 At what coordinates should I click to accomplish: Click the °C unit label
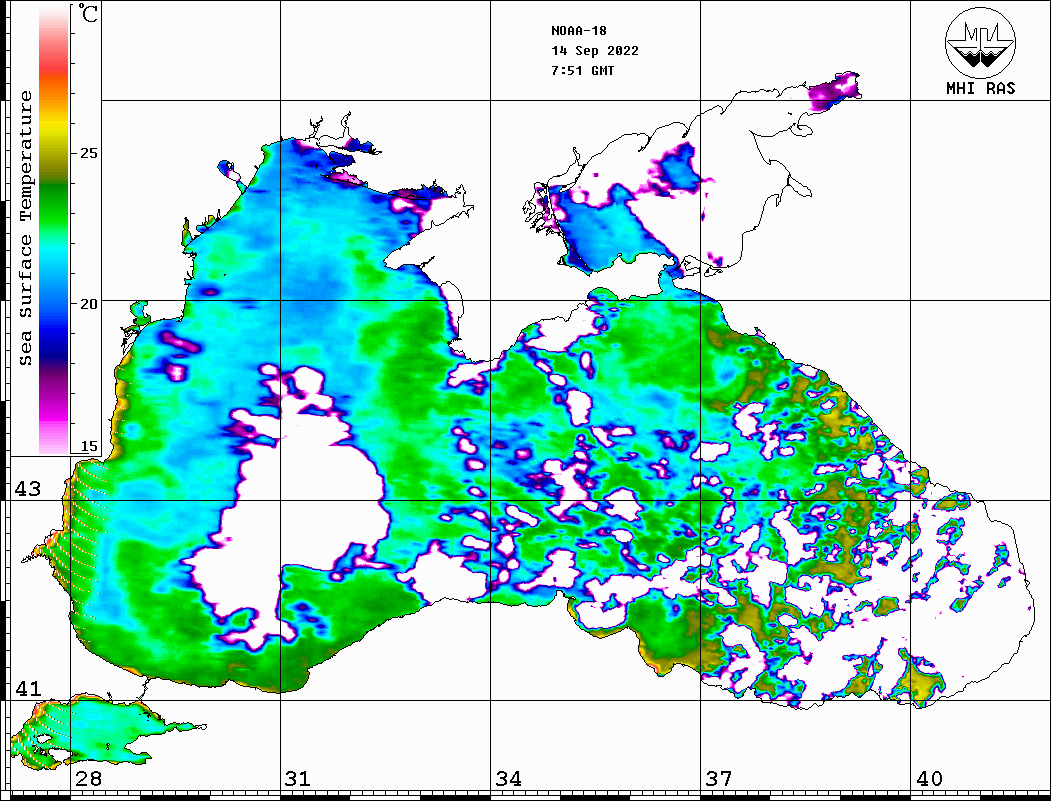(88, 13)
